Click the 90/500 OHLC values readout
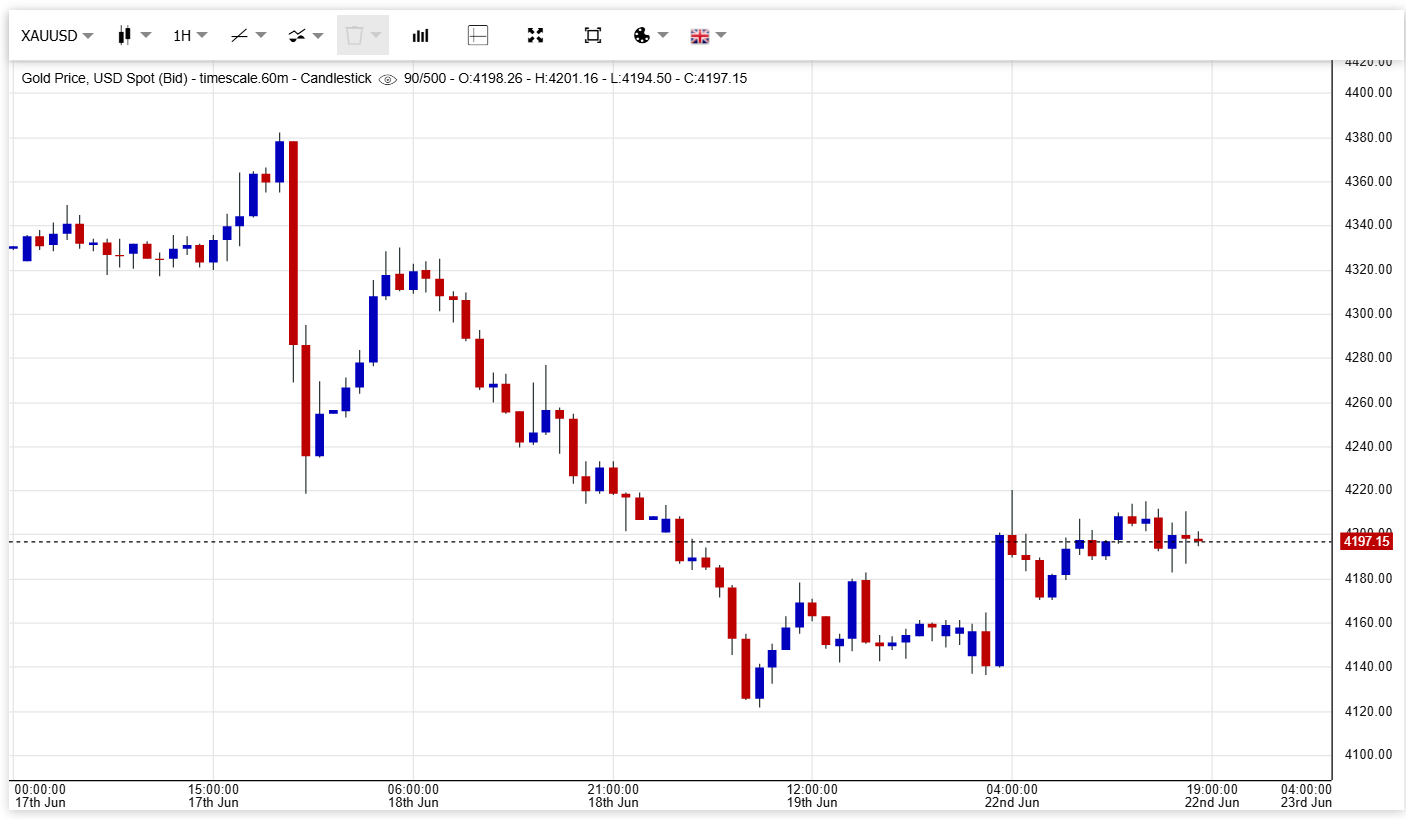The image size is (1406, 819). pos(575,78)
